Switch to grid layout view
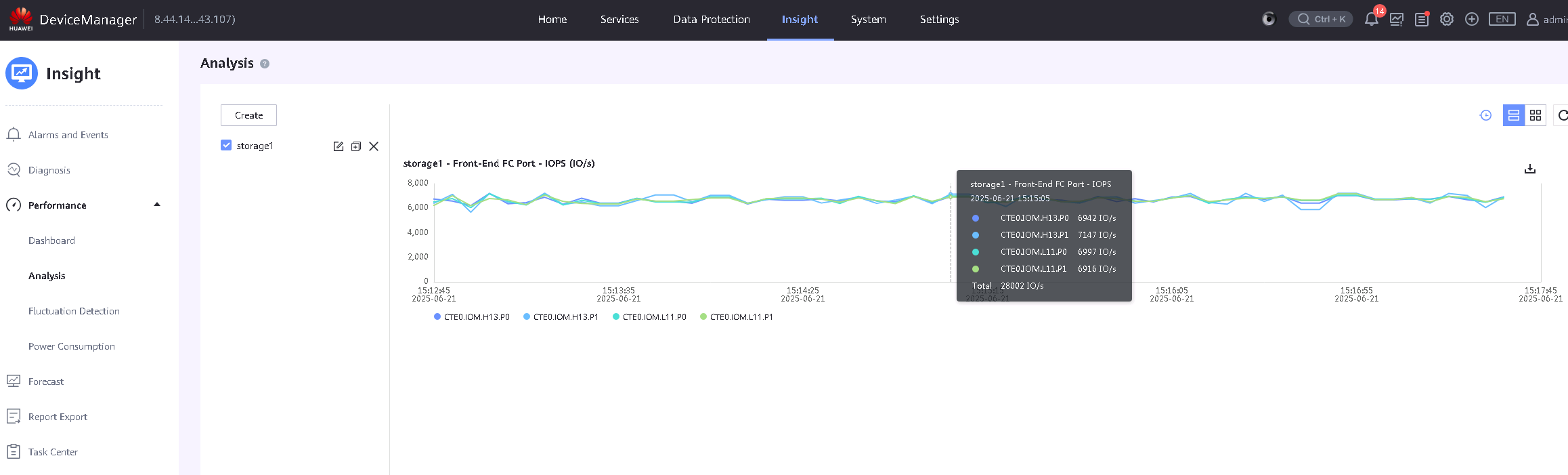The height and width of the screenshot is (475, 1568). pyautogui.click(x=1536, y=115)
